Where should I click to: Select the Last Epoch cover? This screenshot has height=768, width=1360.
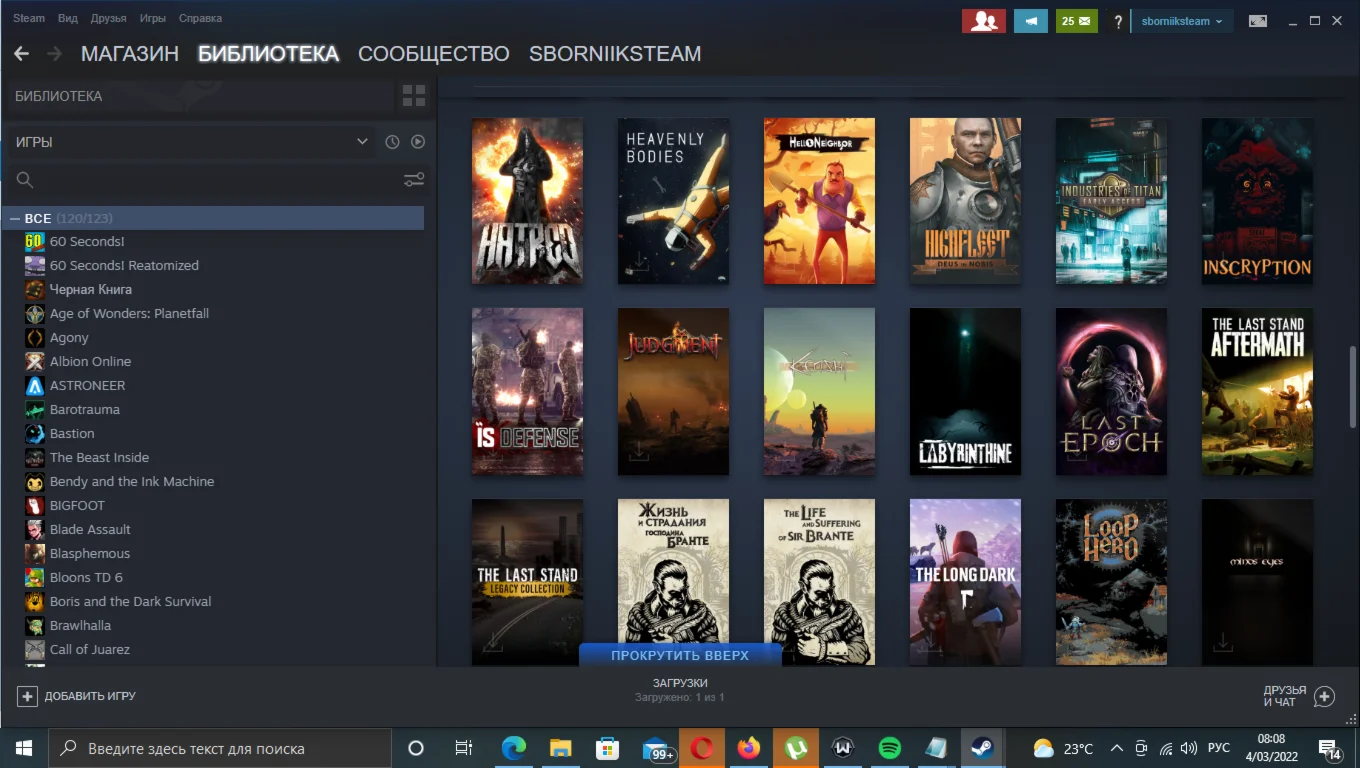click(x=1111, y=391)
